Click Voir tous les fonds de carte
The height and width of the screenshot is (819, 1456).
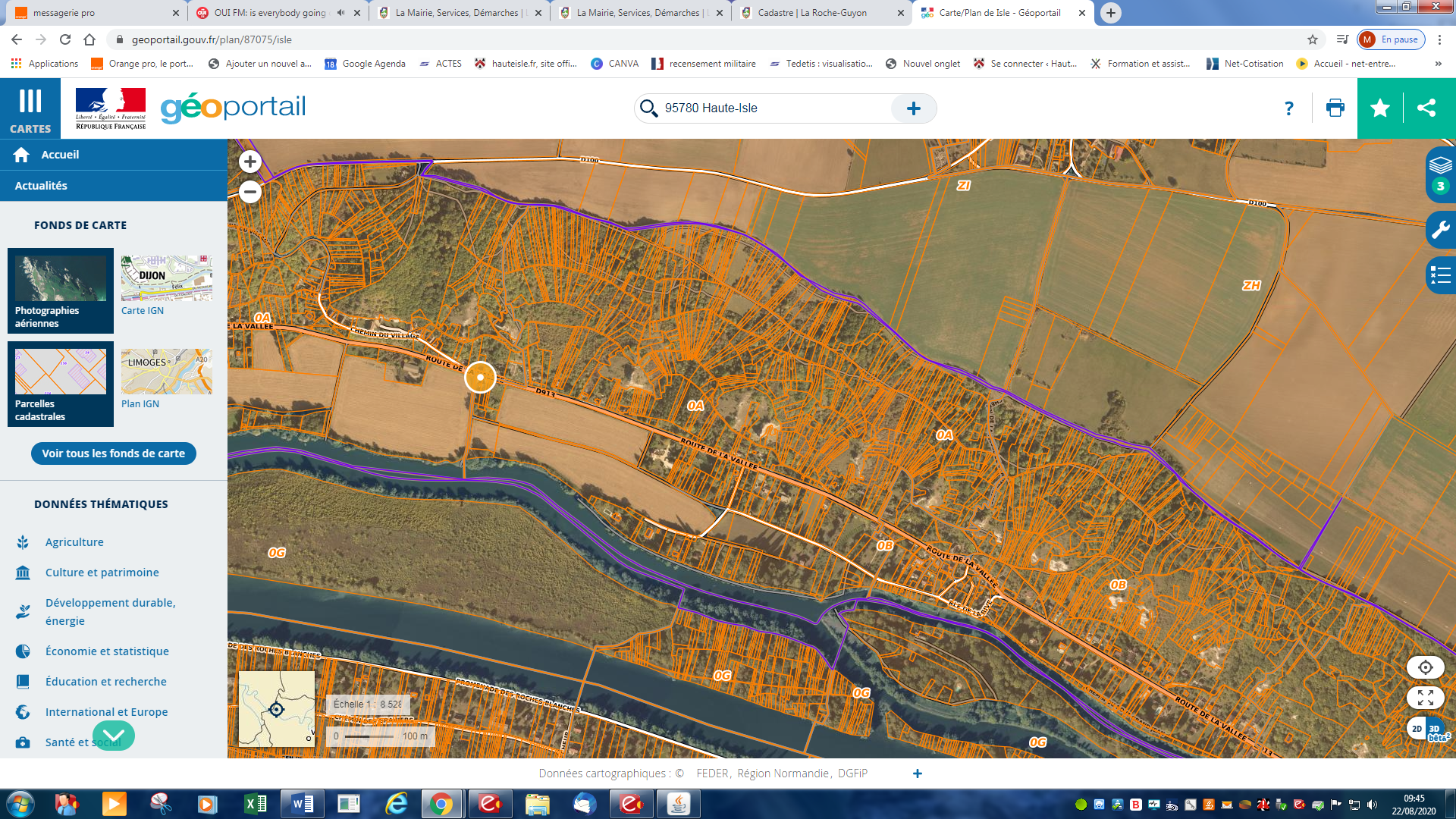coord(114,453)
